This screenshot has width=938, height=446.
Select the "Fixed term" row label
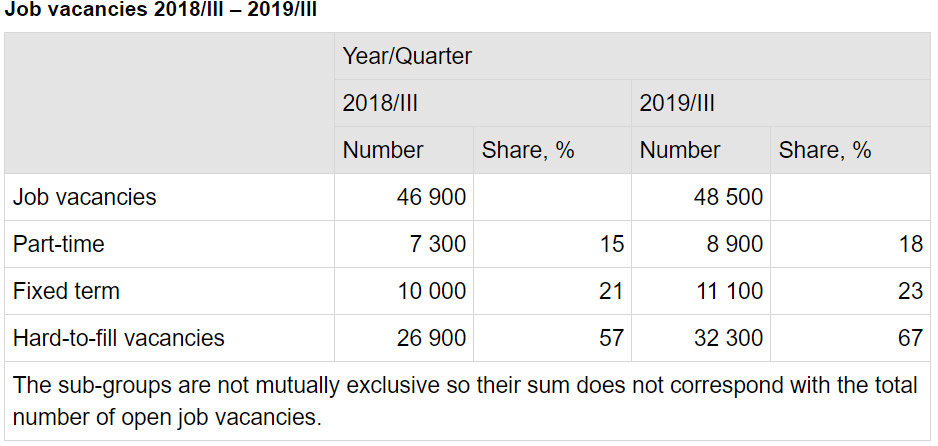tap(66, 291)
